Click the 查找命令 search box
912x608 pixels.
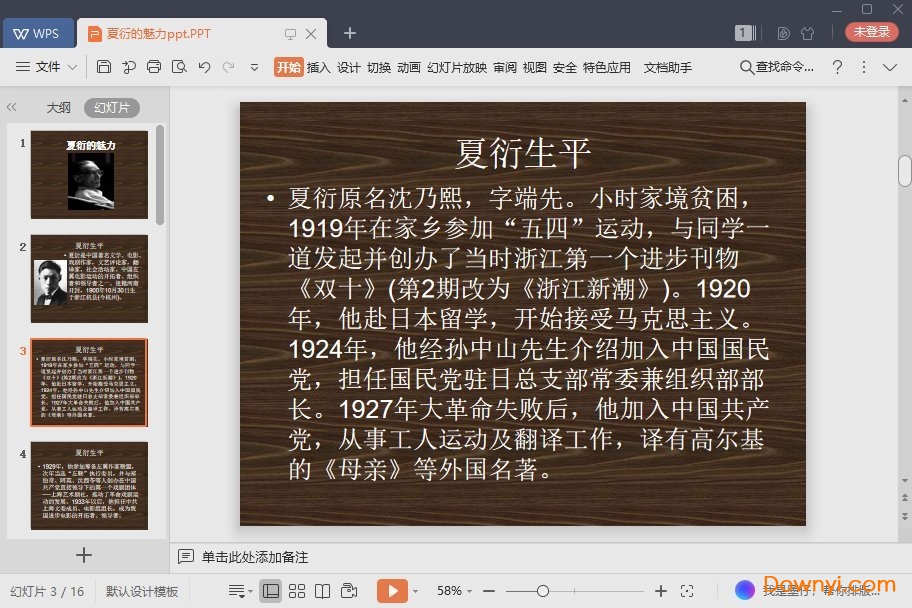point(777,67)
